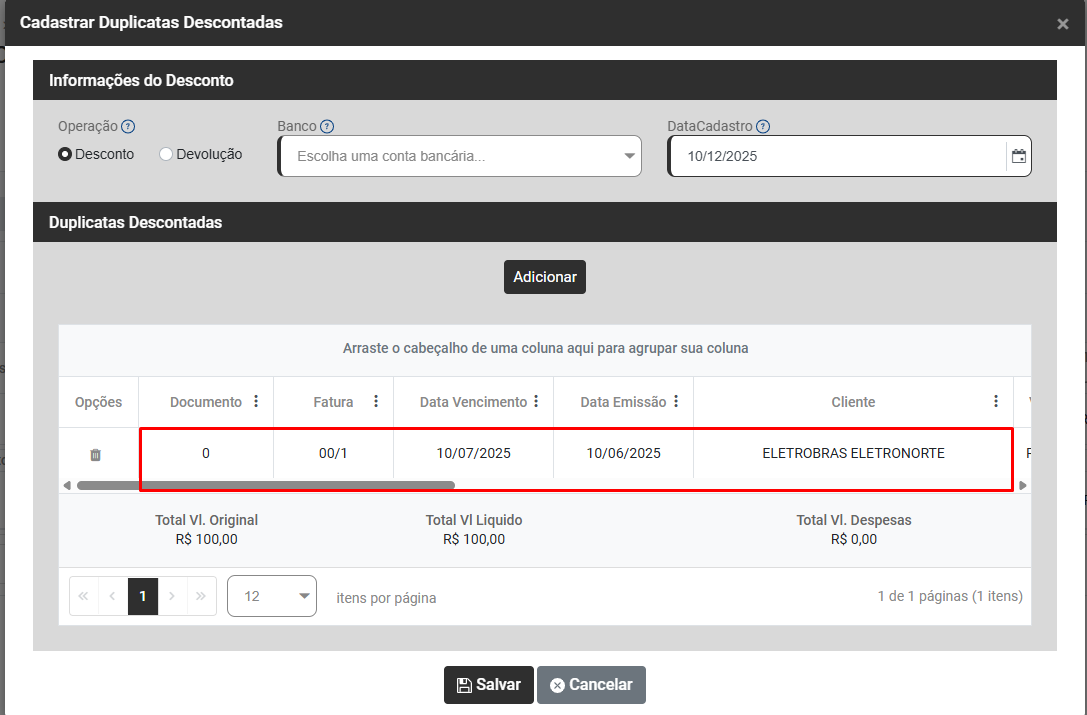The image size is (1087, 715).
Task: Click the Adicionar button
Action: [544, 277]
